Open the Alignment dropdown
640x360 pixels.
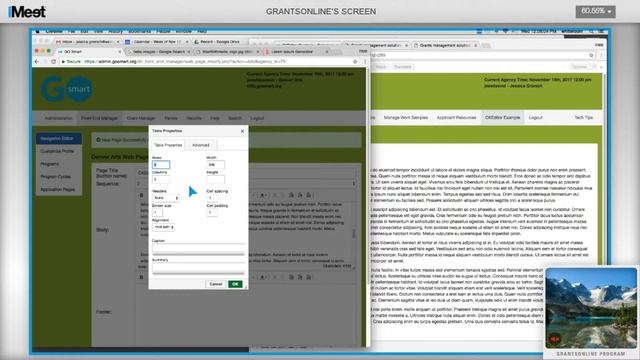(164, 227)
